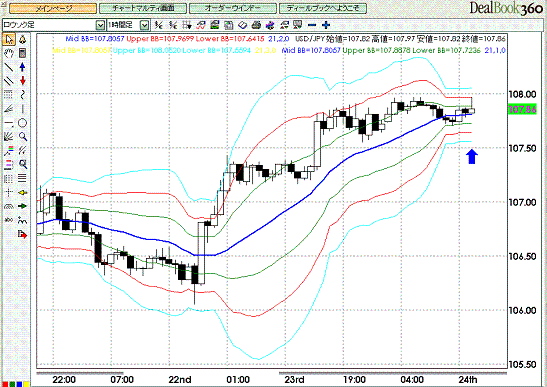
Task: Switch to the オーダーウインドー tab
Action: [233, 8]
